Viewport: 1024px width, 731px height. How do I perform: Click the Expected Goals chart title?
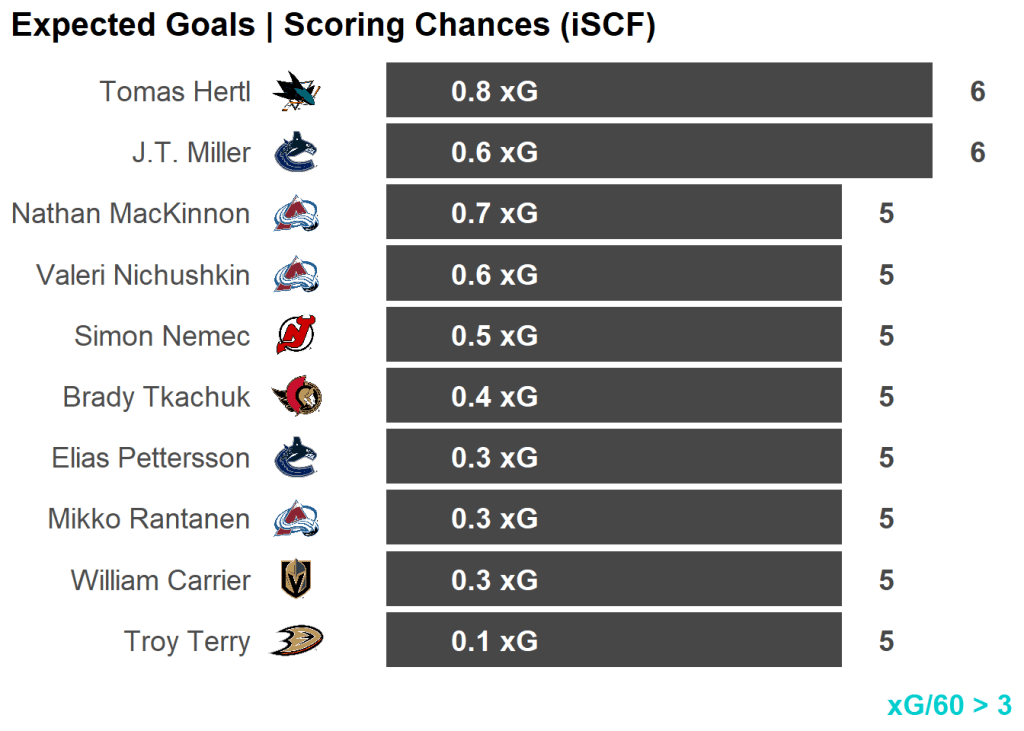333,26
